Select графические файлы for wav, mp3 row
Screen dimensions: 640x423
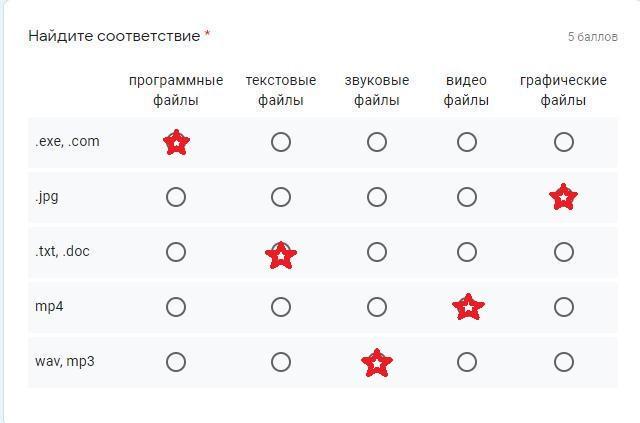[x=564, y=362]
